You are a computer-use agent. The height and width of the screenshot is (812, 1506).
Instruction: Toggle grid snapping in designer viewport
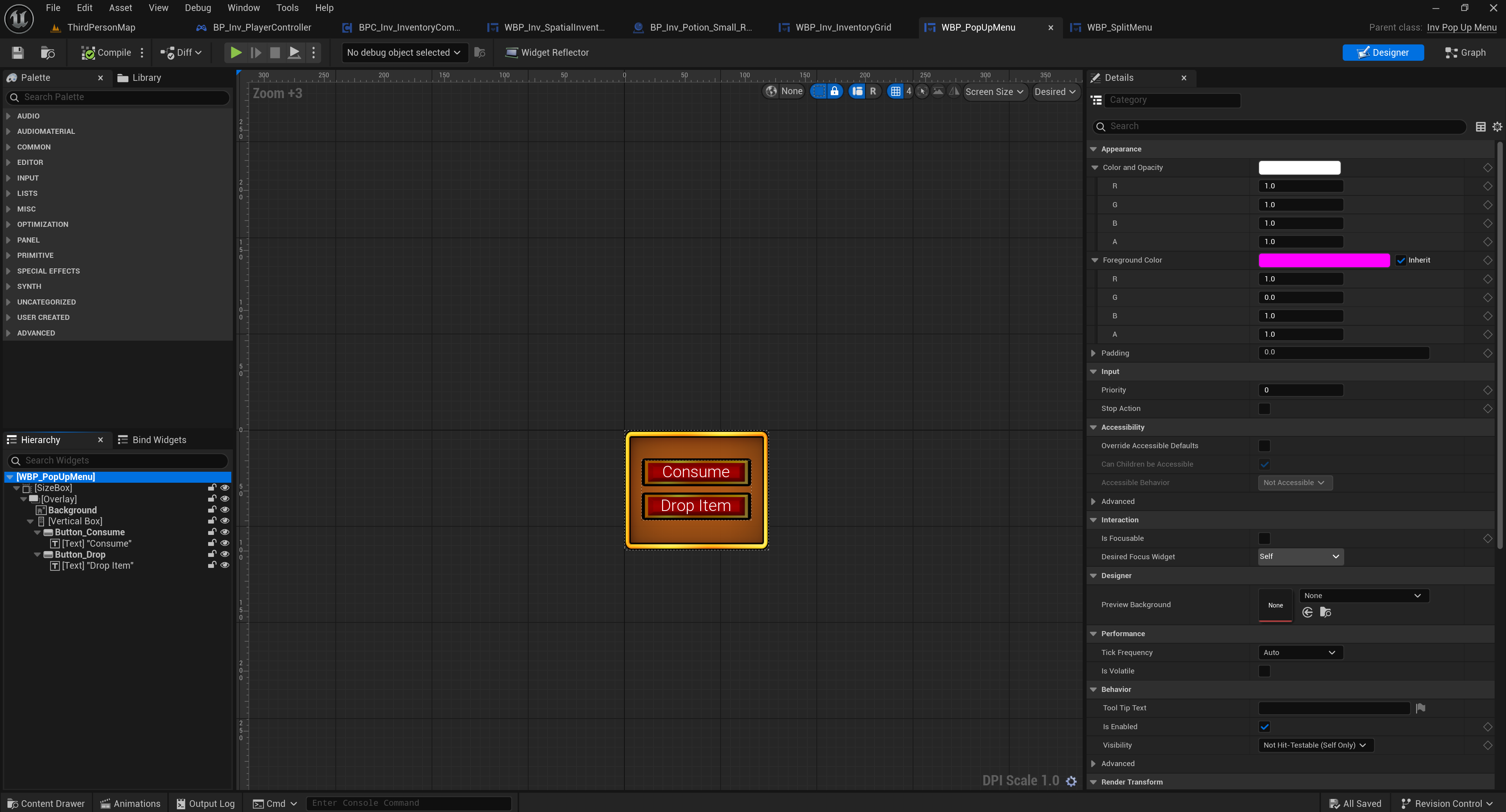(895, 91)
